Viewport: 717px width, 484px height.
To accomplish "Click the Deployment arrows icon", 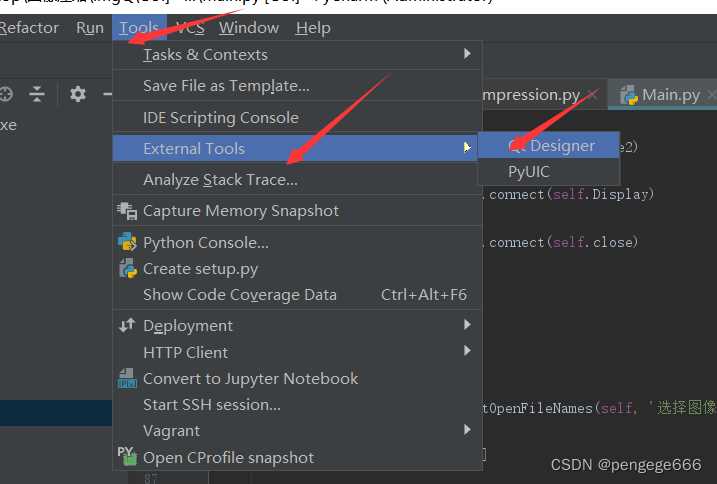I will click(127, 325).
